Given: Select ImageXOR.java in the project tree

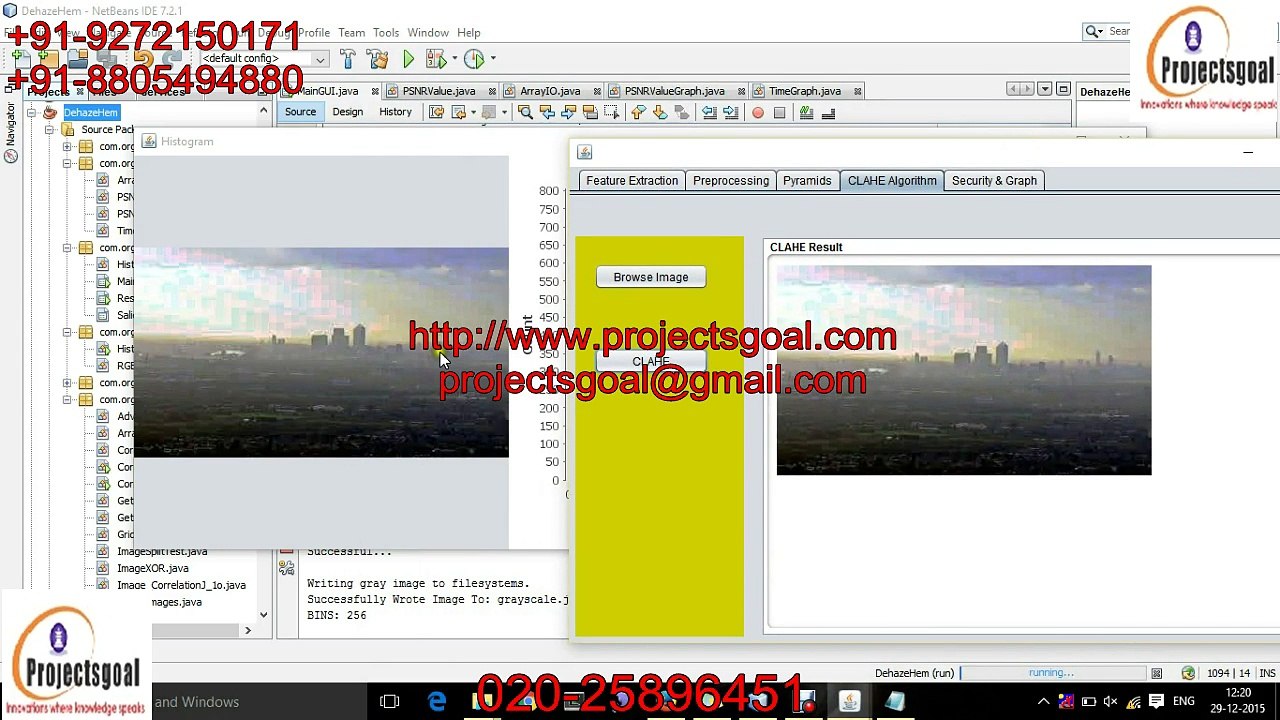Looking at the screenshot, I should point(152,568).
